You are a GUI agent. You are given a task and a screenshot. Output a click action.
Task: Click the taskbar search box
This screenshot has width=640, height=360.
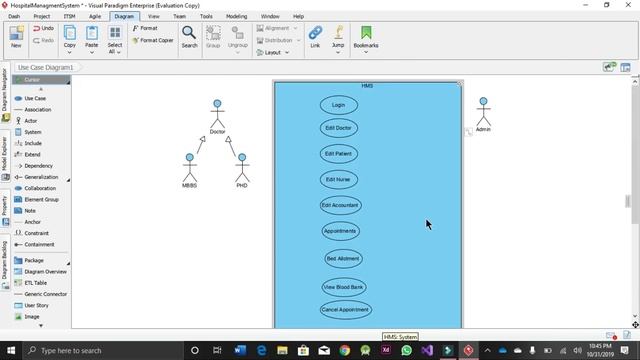(103, 351)
